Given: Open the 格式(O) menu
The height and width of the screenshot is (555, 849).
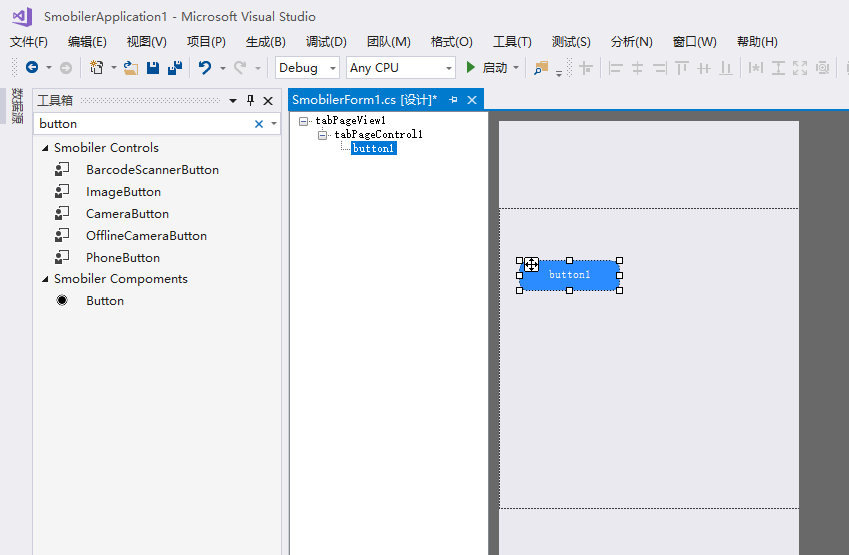Looking at the screenshot, I should [452, 42].
